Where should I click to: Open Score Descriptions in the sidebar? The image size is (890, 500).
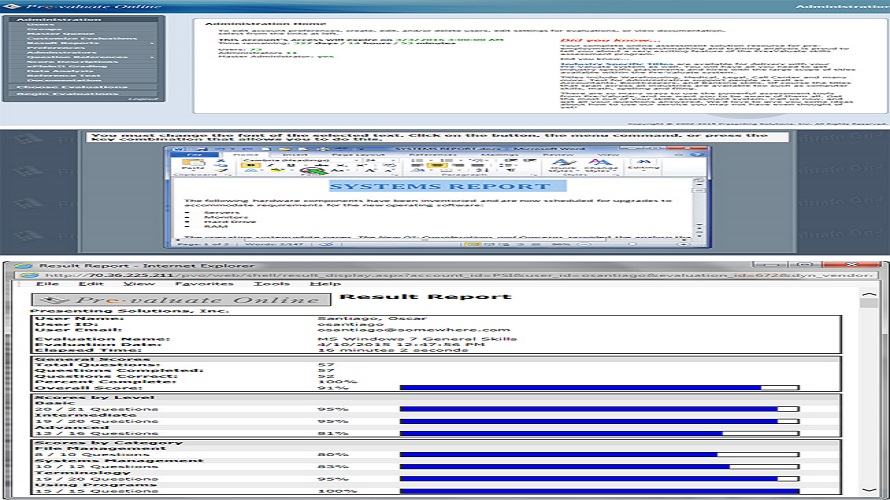pos(73,61)
